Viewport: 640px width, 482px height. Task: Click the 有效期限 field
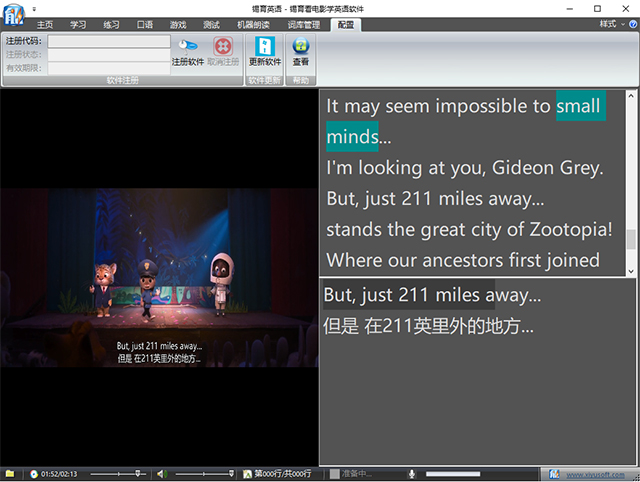[x=109, y=68]
